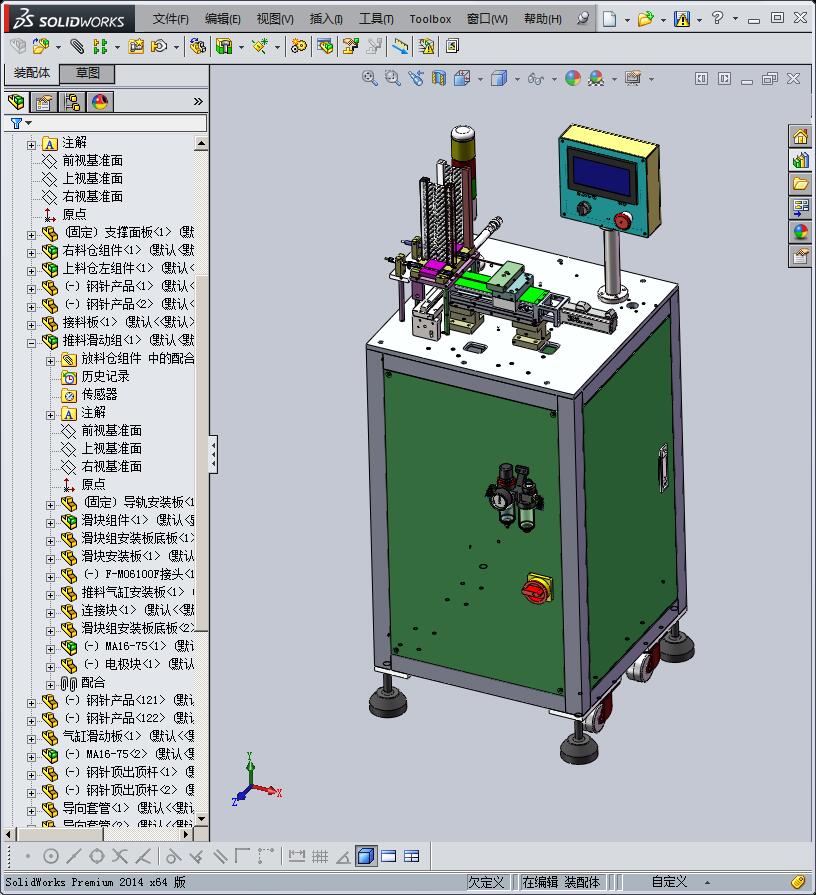
Task: Expand the 滑块组件<1> tree node
Action: [50, 523]
